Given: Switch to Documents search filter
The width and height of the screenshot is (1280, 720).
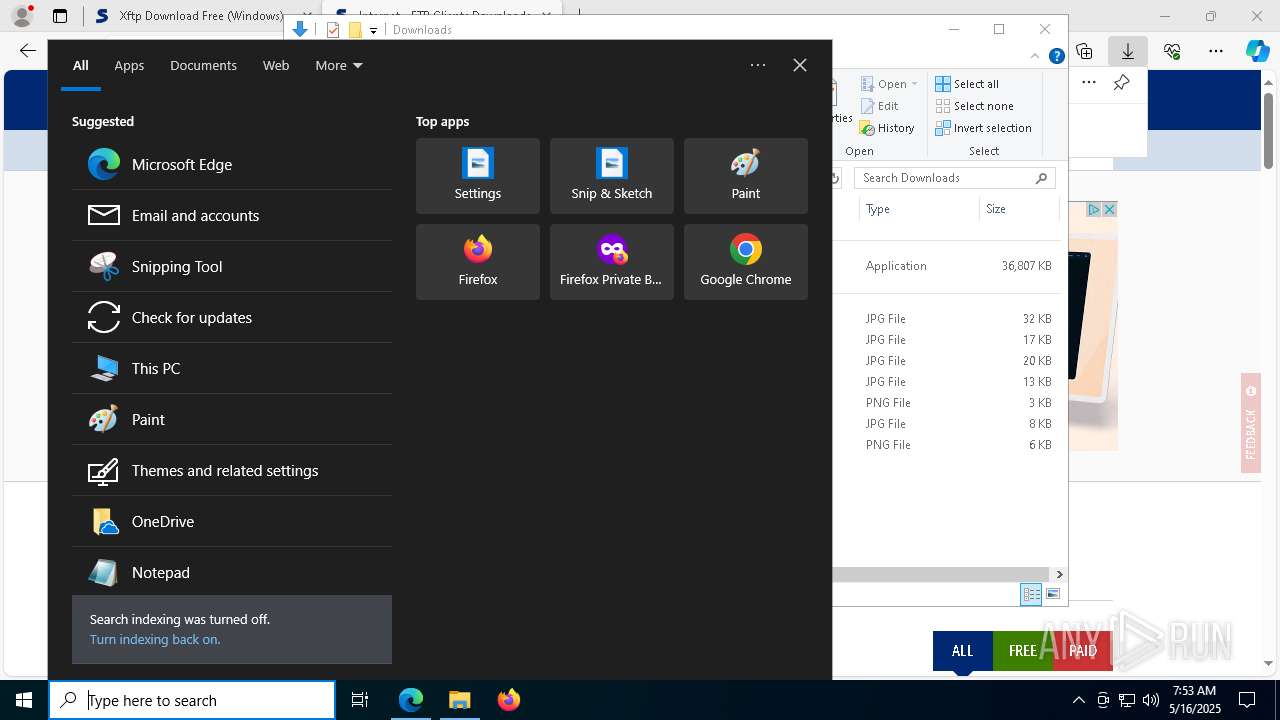Looking at the screenshot, I should 203,65.
